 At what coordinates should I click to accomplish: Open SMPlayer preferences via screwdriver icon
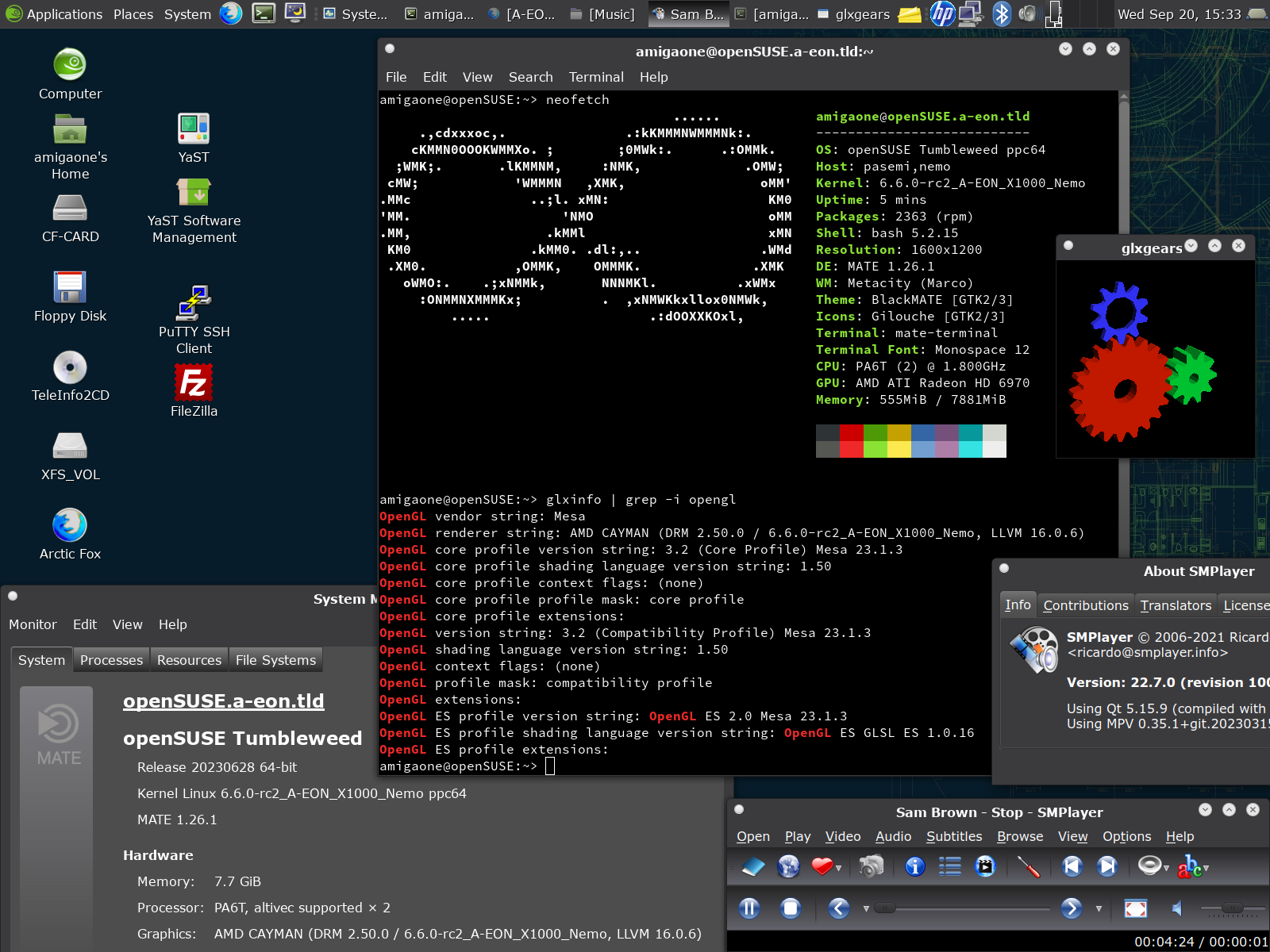[x=1029, y=867]
